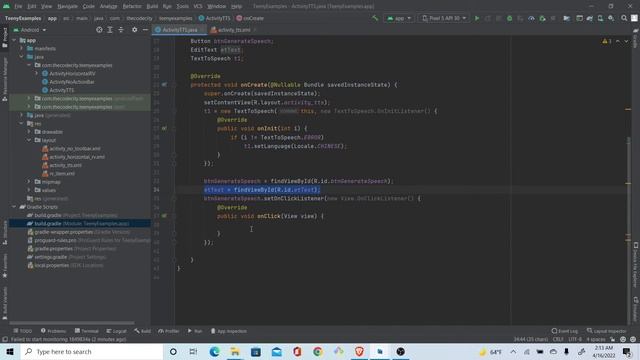Expand the manifests folder
Screen dimensions: 640x360
tap(22, 49)
